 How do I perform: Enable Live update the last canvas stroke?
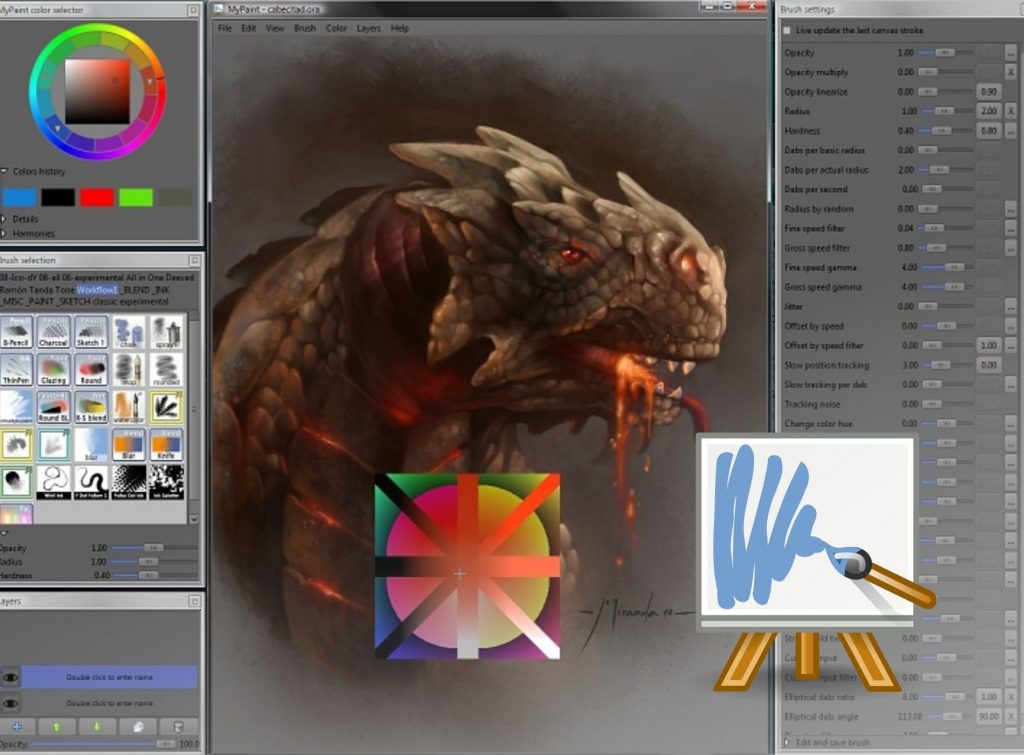coord(786,31)
